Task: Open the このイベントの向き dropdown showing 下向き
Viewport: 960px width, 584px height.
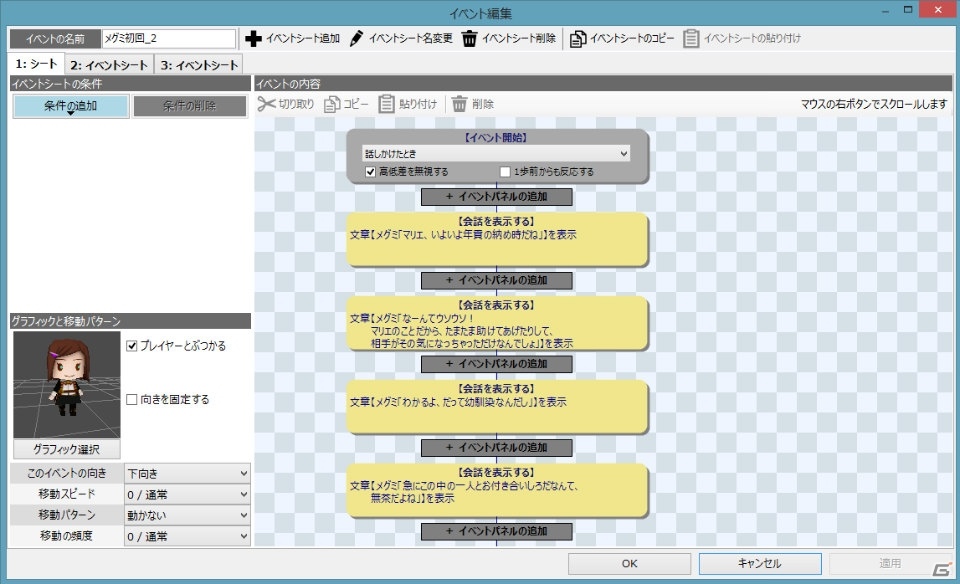Action: click(187, 473)
